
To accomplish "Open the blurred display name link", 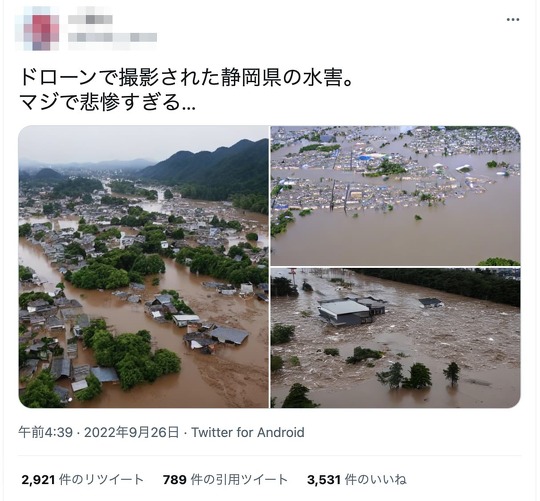I will [x=90, y=19].
